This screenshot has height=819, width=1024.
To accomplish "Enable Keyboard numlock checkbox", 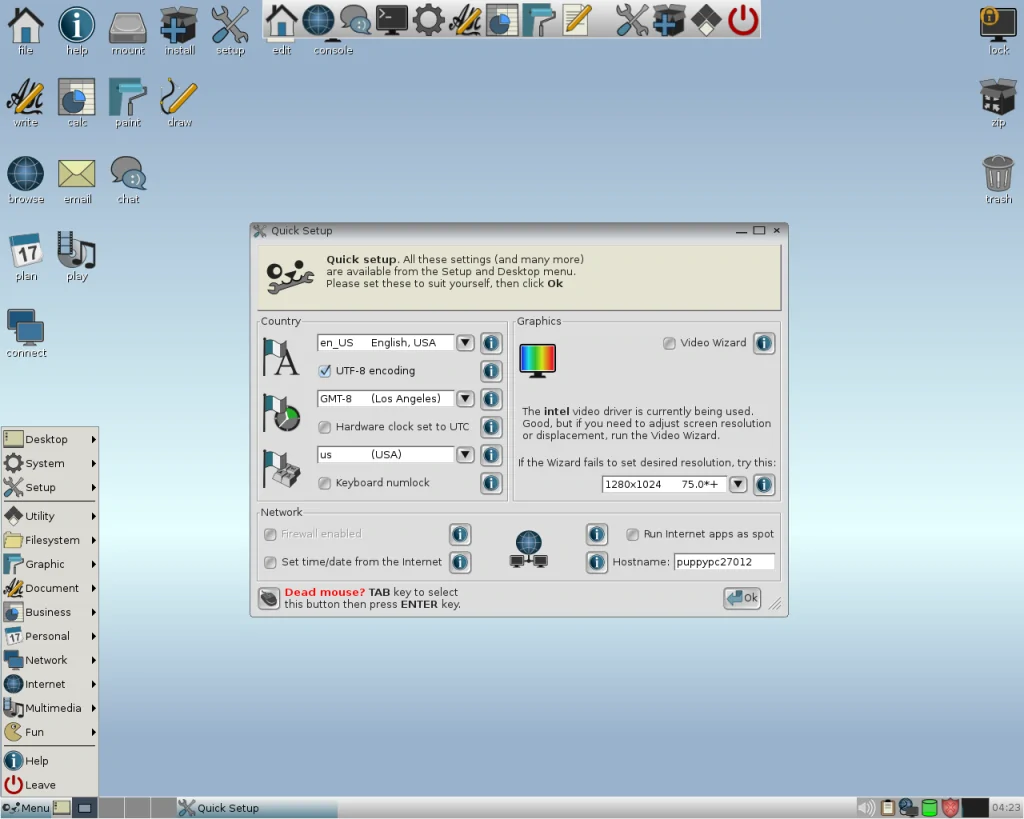I will [325, 483].
